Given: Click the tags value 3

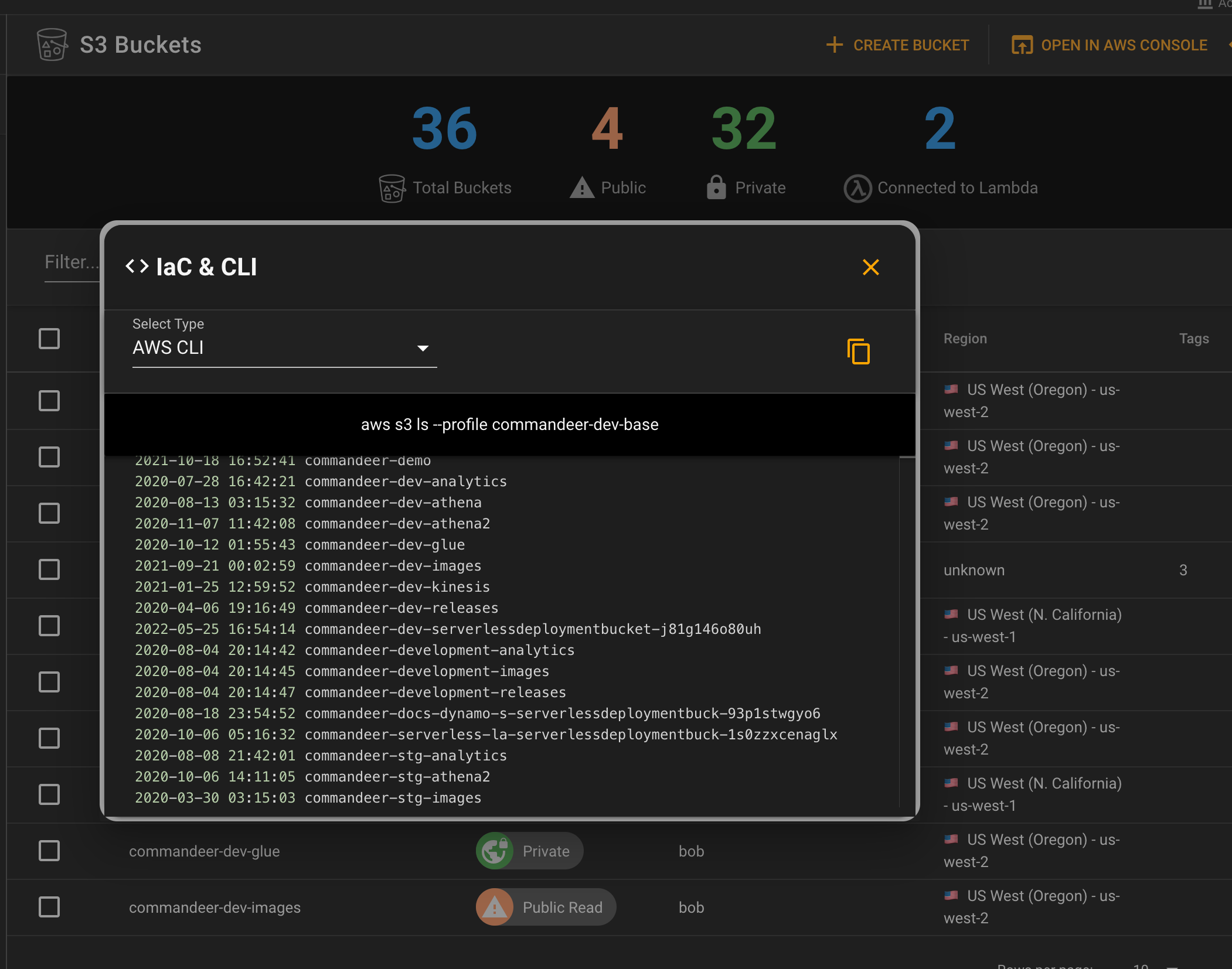Looking at the screenshot, I should click(1183, 570).
